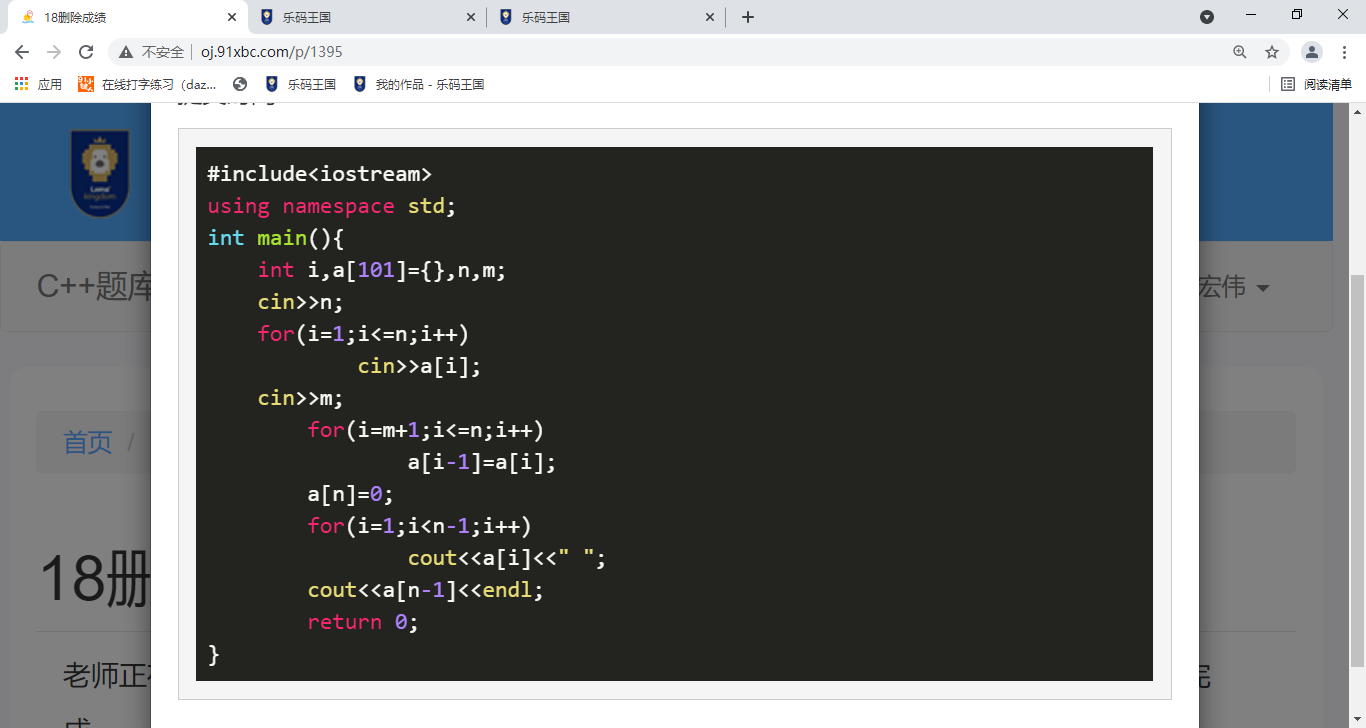The width and height of the screenshot is (1366, 728).
Task: Click the globe bookmark icon
Action: point(240,85)
